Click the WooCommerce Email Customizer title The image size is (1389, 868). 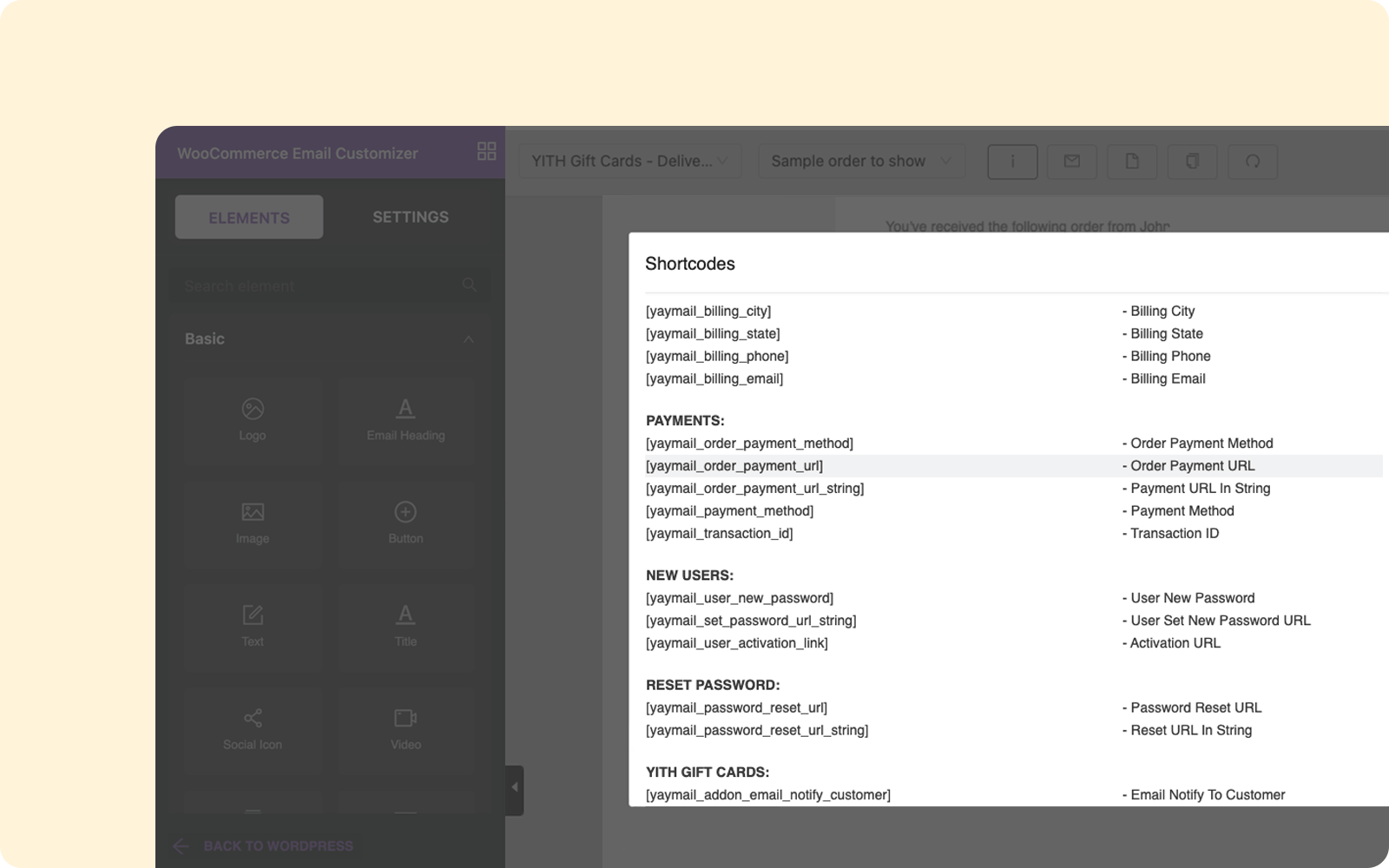click(x=298, y=153)
